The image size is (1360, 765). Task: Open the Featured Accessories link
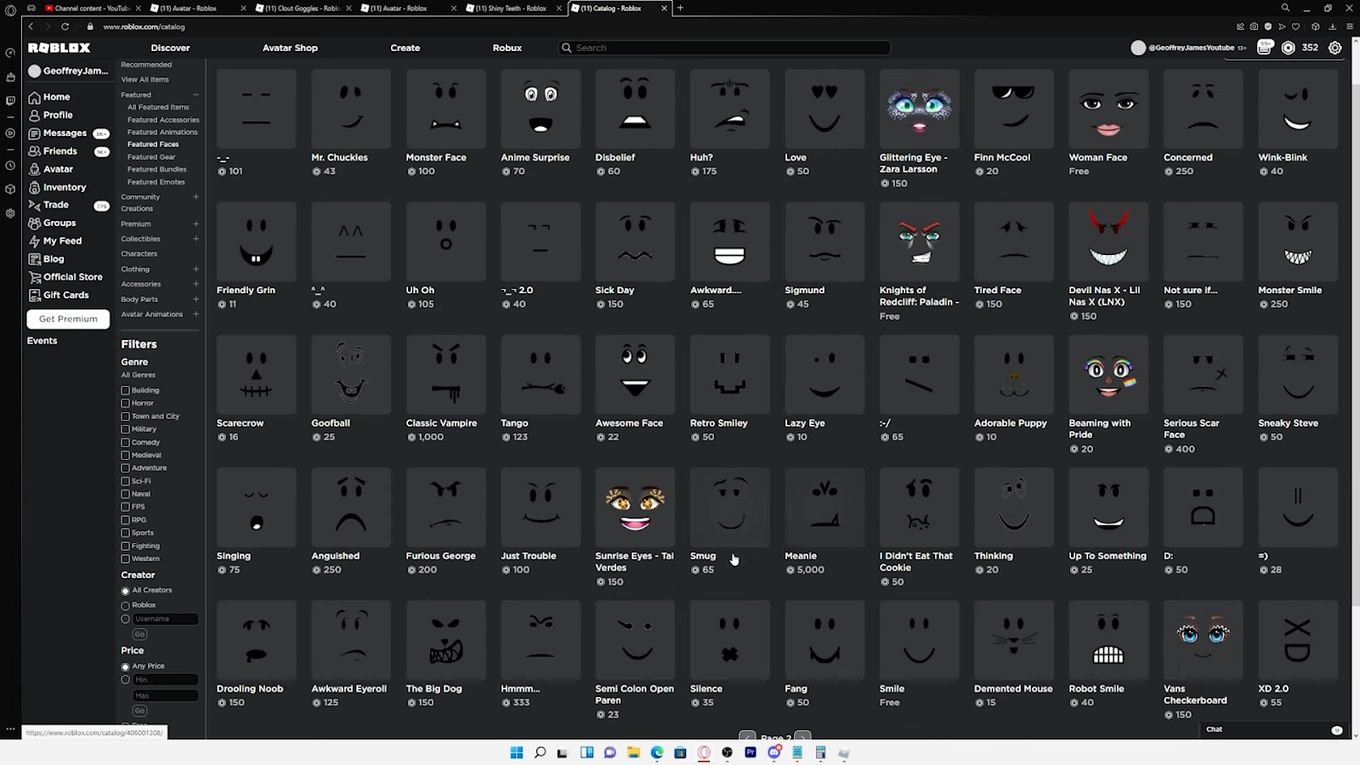point(163,120)
